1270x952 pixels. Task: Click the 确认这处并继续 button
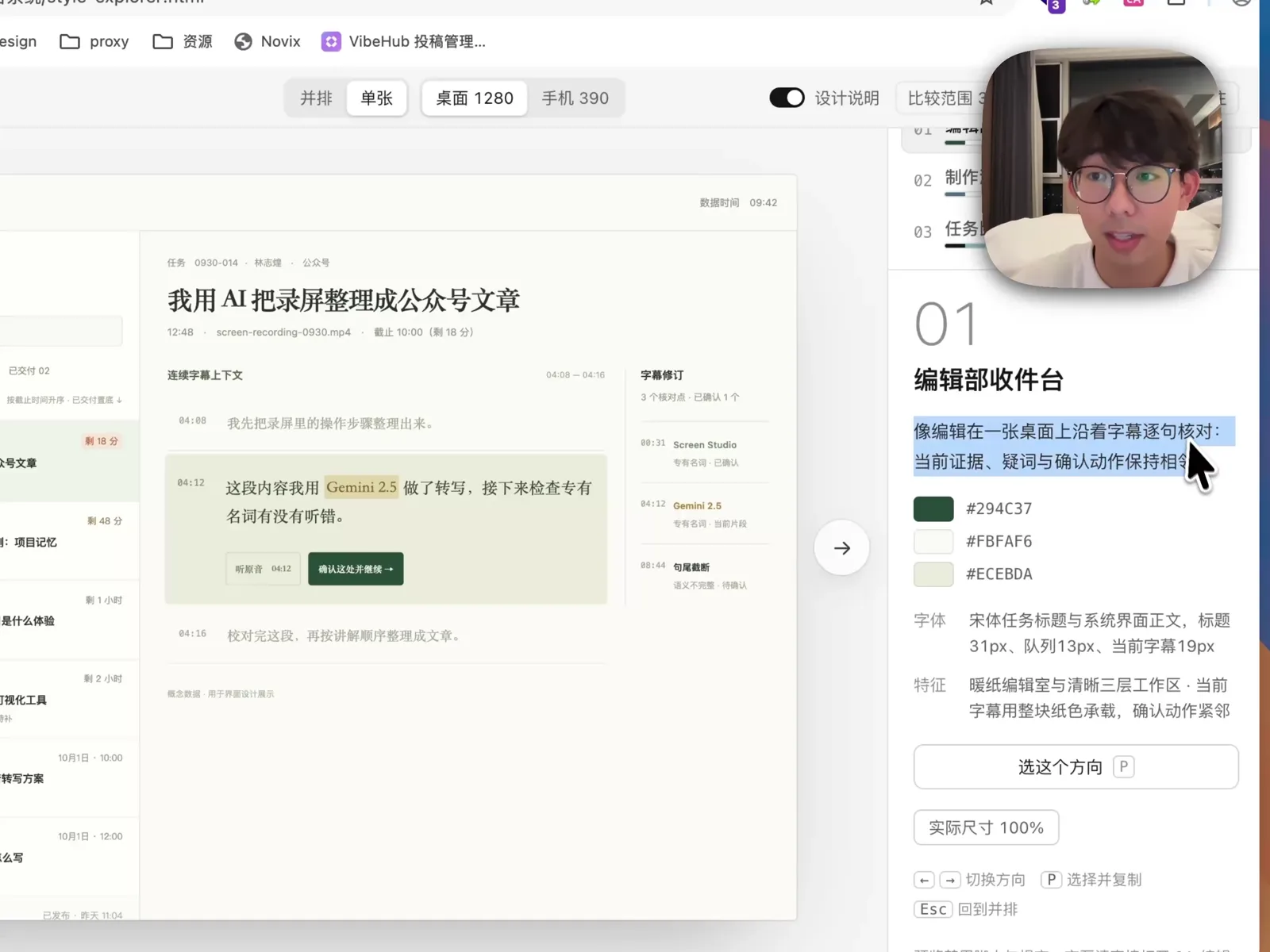[356, 569]
